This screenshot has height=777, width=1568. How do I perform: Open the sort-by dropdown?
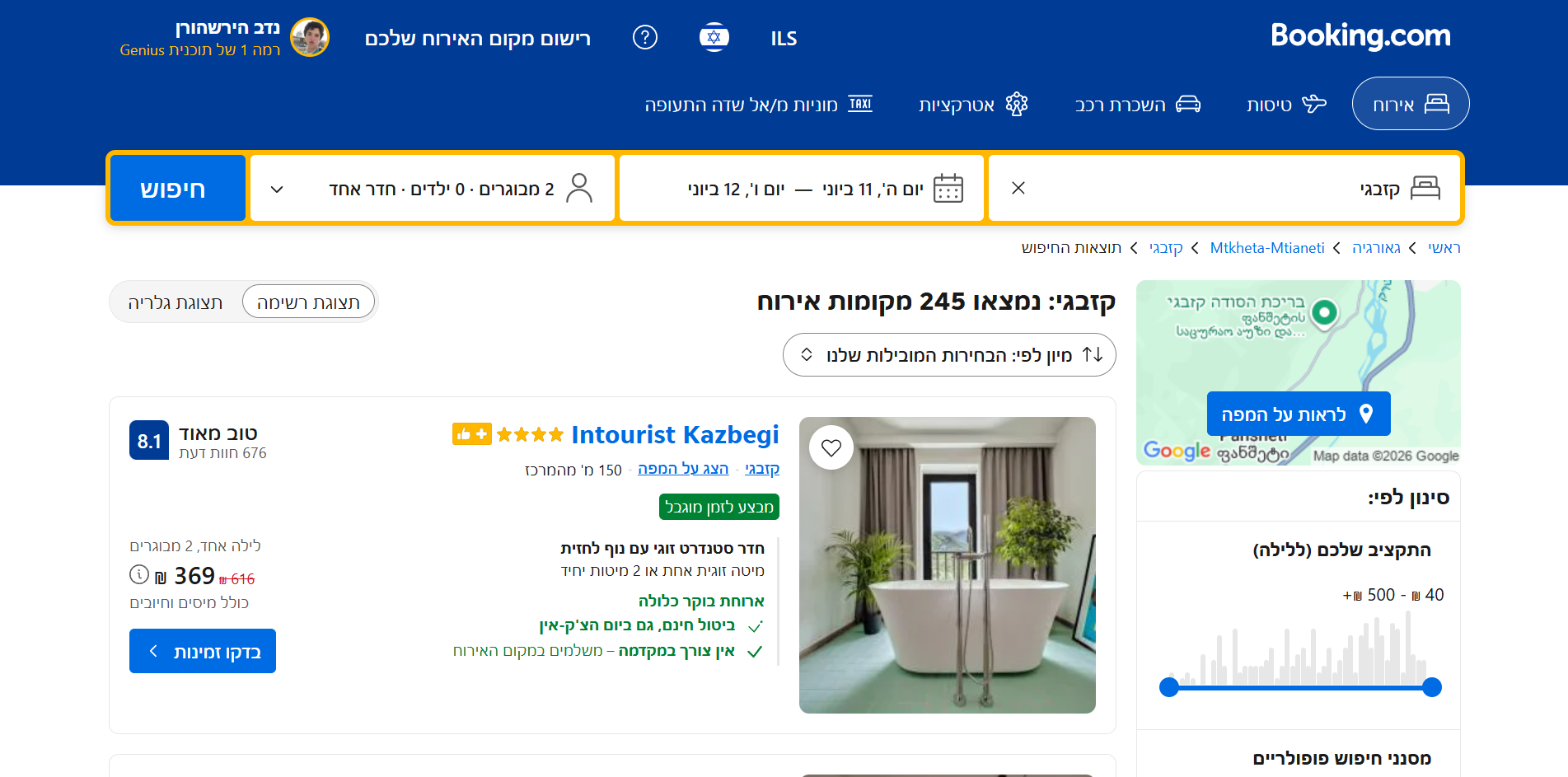pos(949,354)
